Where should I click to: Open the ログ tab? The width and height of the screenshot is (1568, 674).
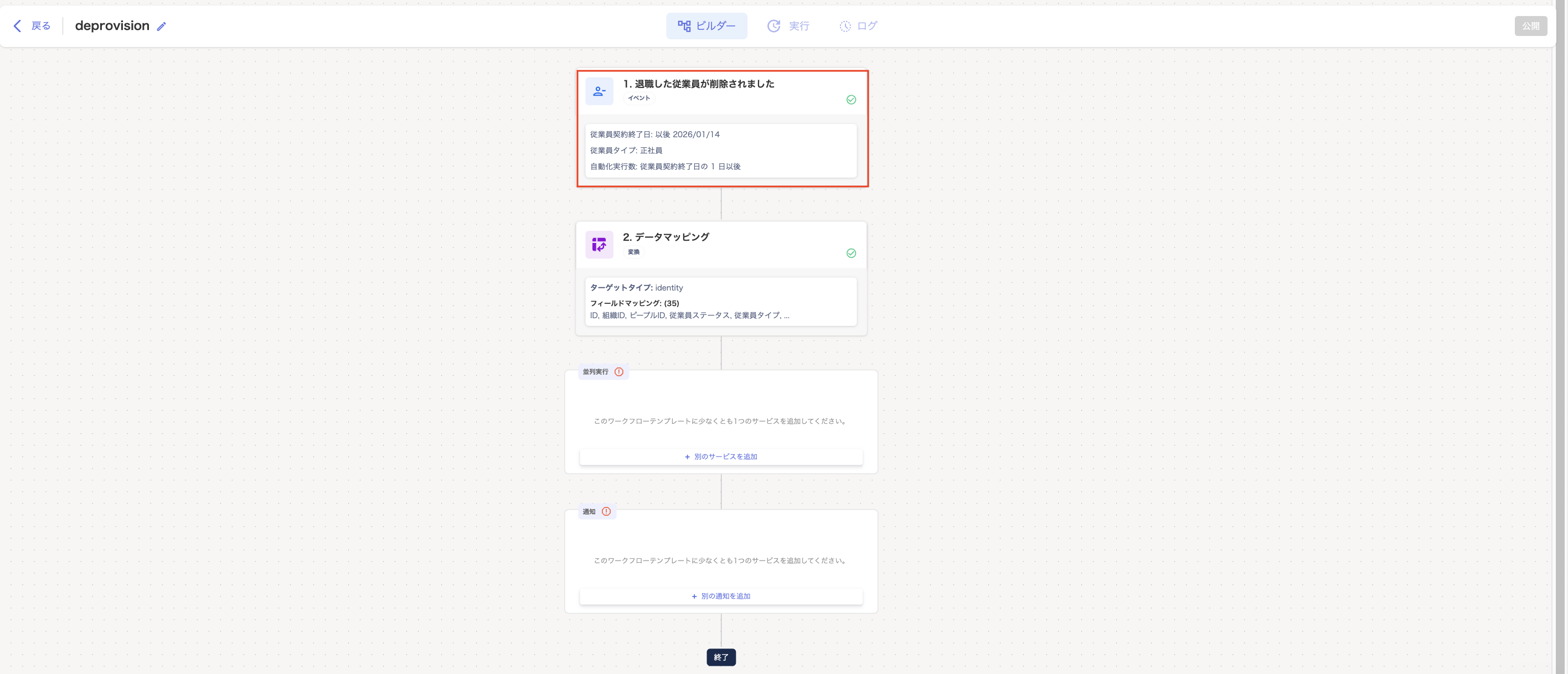(x=858, y=26)
